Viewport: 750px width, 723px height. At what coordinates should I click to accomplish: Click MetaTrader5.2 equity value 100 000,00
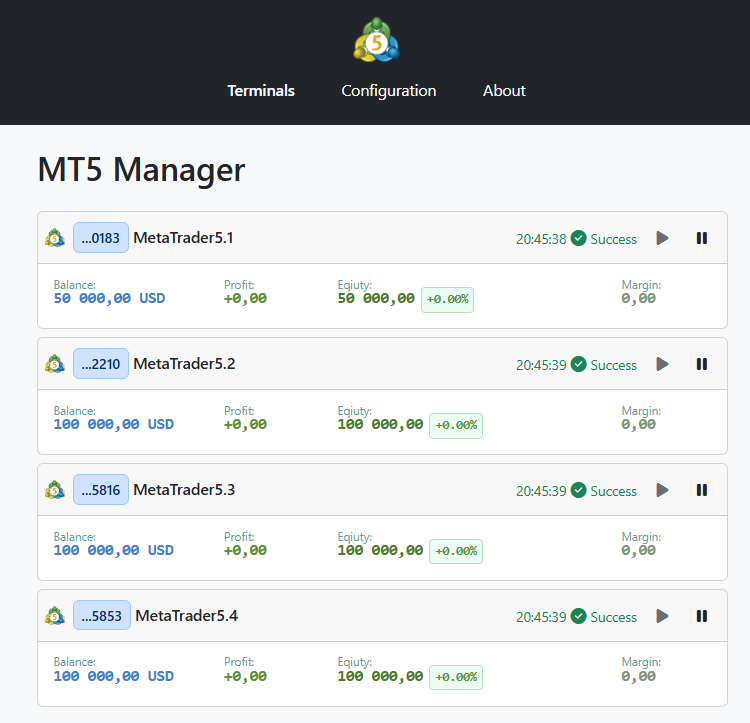[x=380, y=425]
